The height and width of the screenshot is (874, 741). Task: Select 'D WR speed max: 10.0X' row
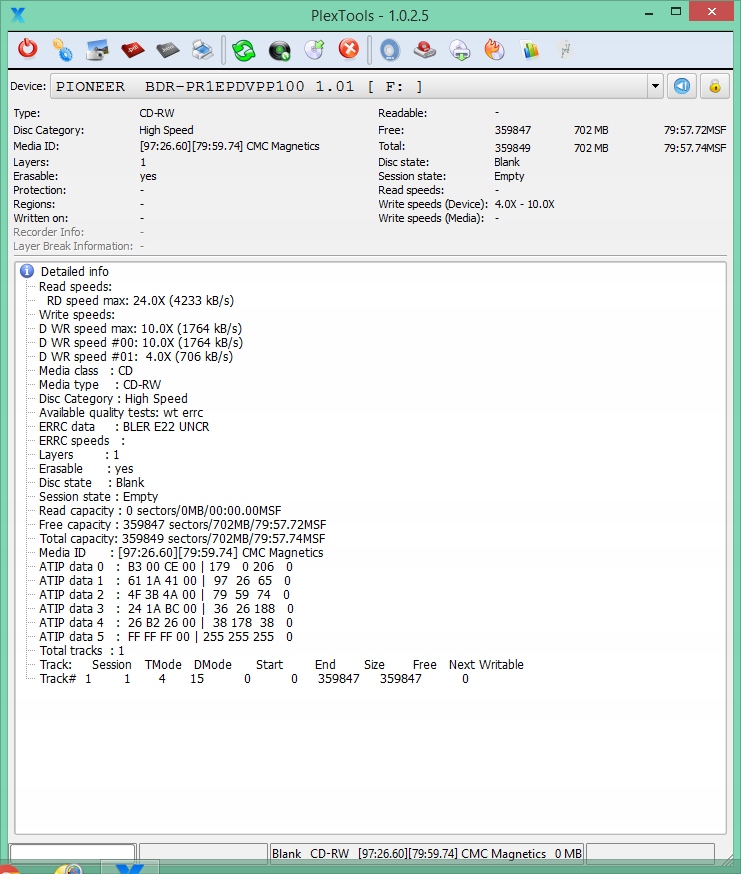point(141,328)
